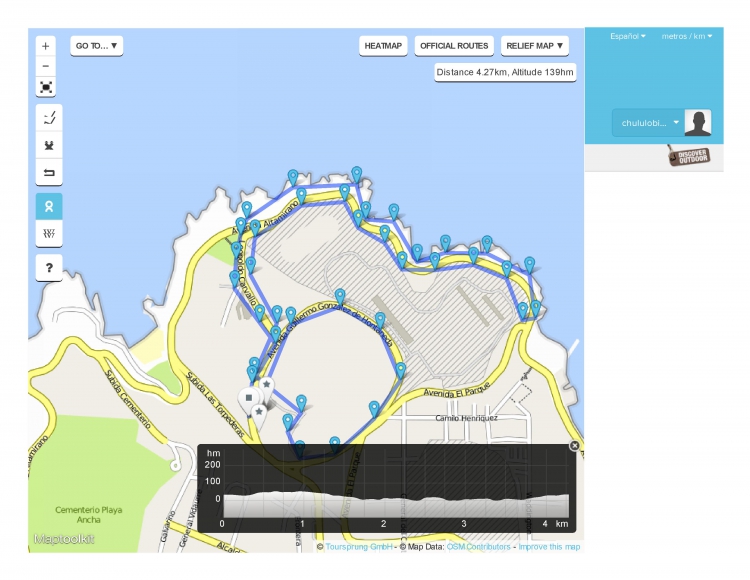Expand the Relief Map dropdown
Viewport: 750px width, 580px height.
[534, 46]
